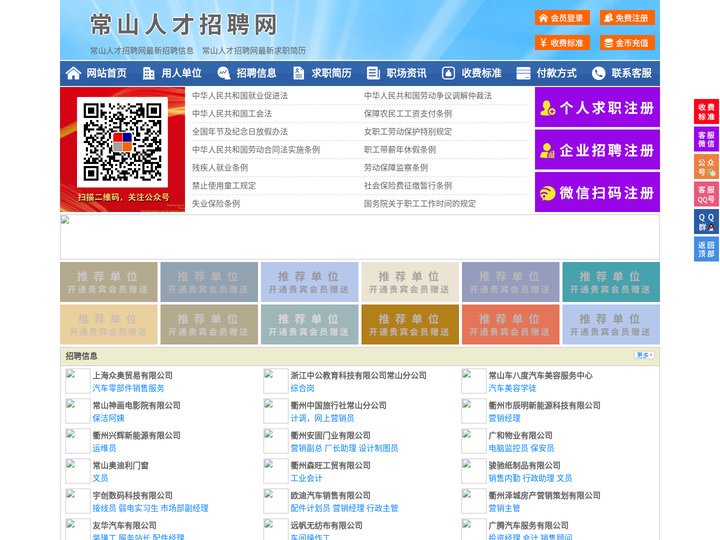Open link 禁止使用童工规定
This screenshot has width=720, height=540.
tap(224, 186)
